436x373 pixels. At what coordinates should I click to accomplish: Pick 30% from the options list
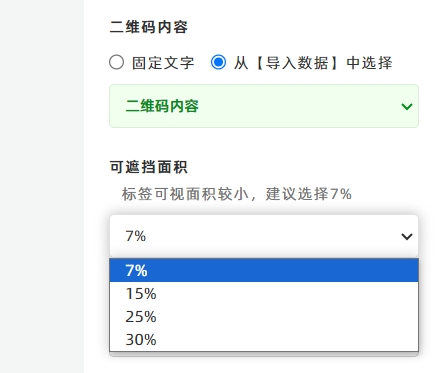coord(264,339)
